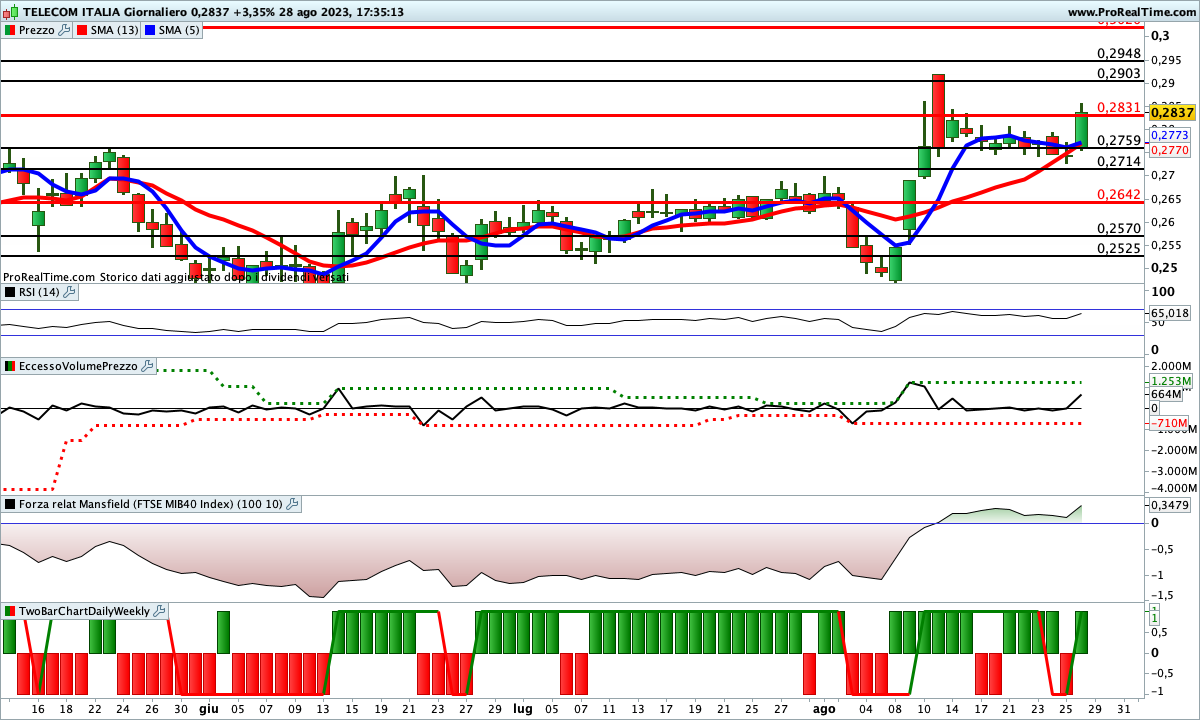Click the candlestick icon beside TELECOM ITALIA title

(11, 12)
